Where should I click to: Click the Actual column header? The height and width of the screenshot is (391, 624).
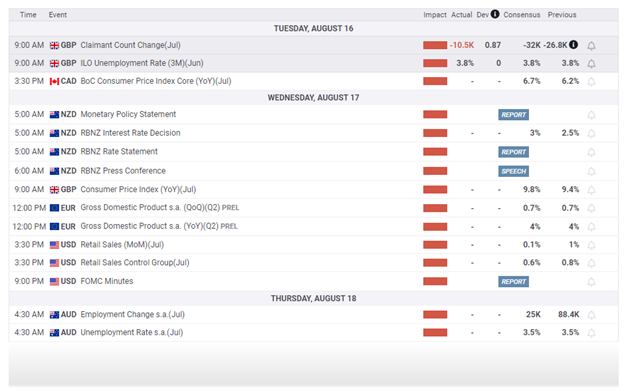[462, 15]
